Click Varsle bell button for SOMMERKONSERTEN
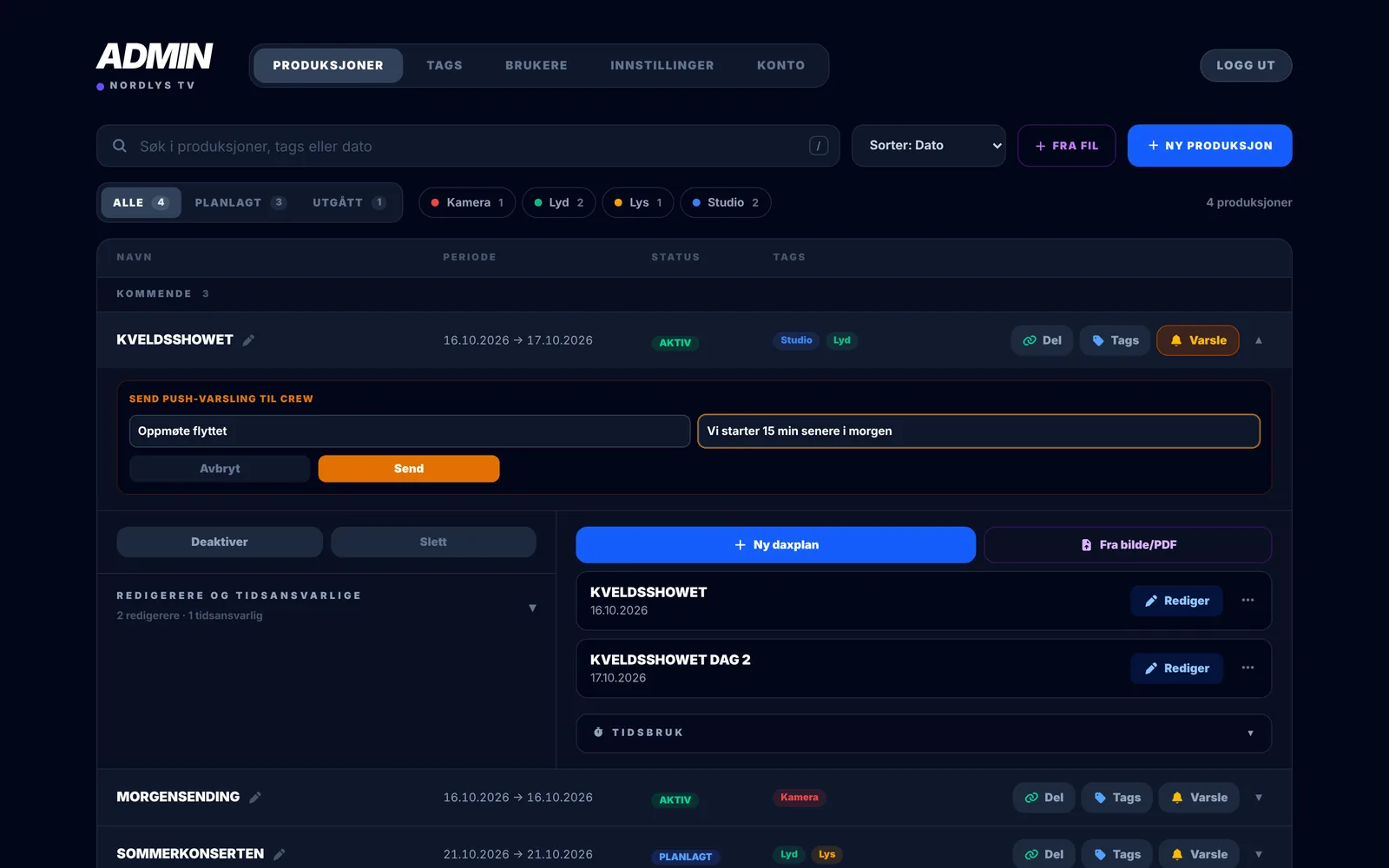The image size is (1389, 868). pyautogui.click(x=1199, y=854)
